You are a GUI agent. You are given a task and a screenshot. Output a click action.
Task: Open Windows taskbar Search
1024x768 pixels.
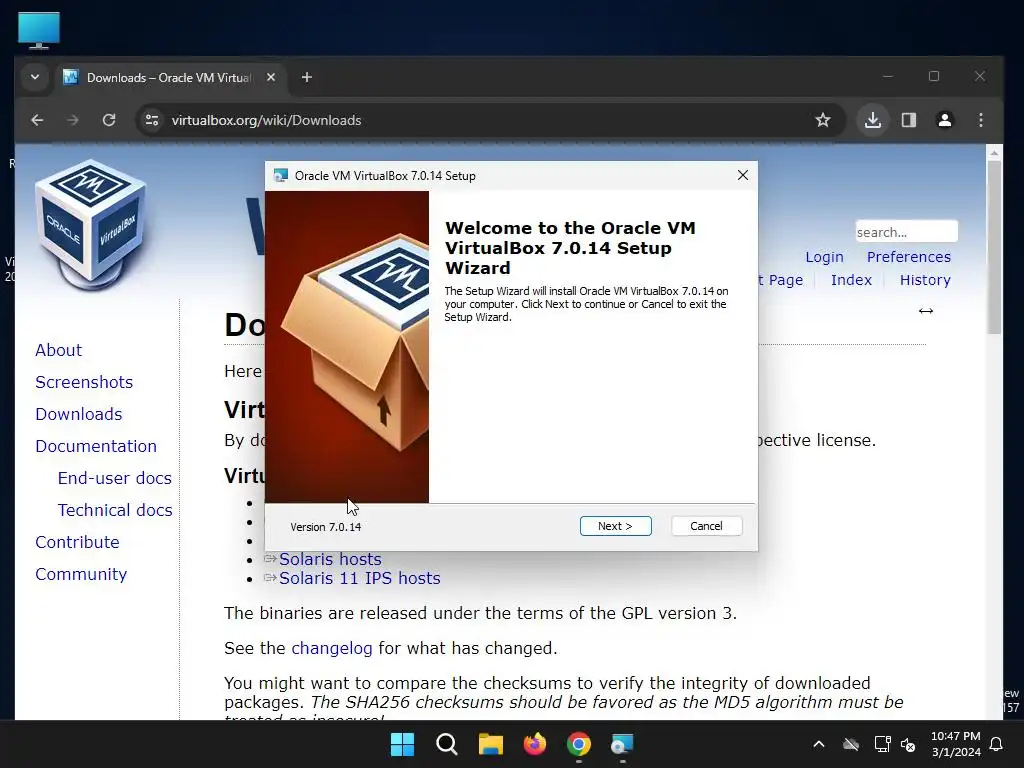tap(447, 744)
